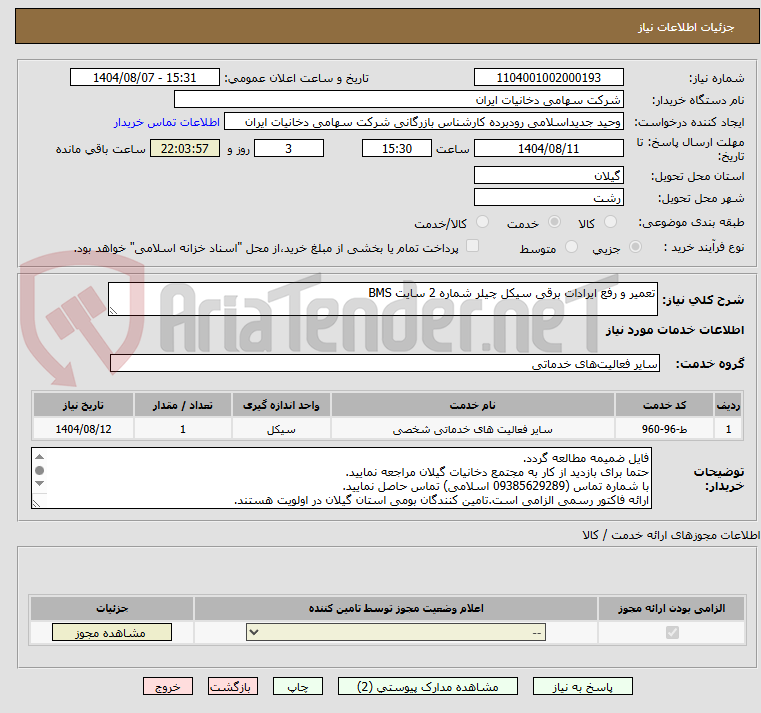
Task: Click the چاپ print button
Action: 298,686
